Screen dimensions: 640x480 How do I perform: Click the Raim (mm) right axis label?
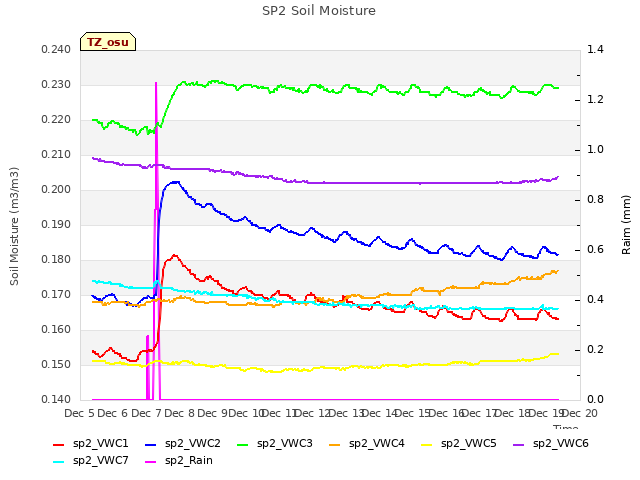626,225
